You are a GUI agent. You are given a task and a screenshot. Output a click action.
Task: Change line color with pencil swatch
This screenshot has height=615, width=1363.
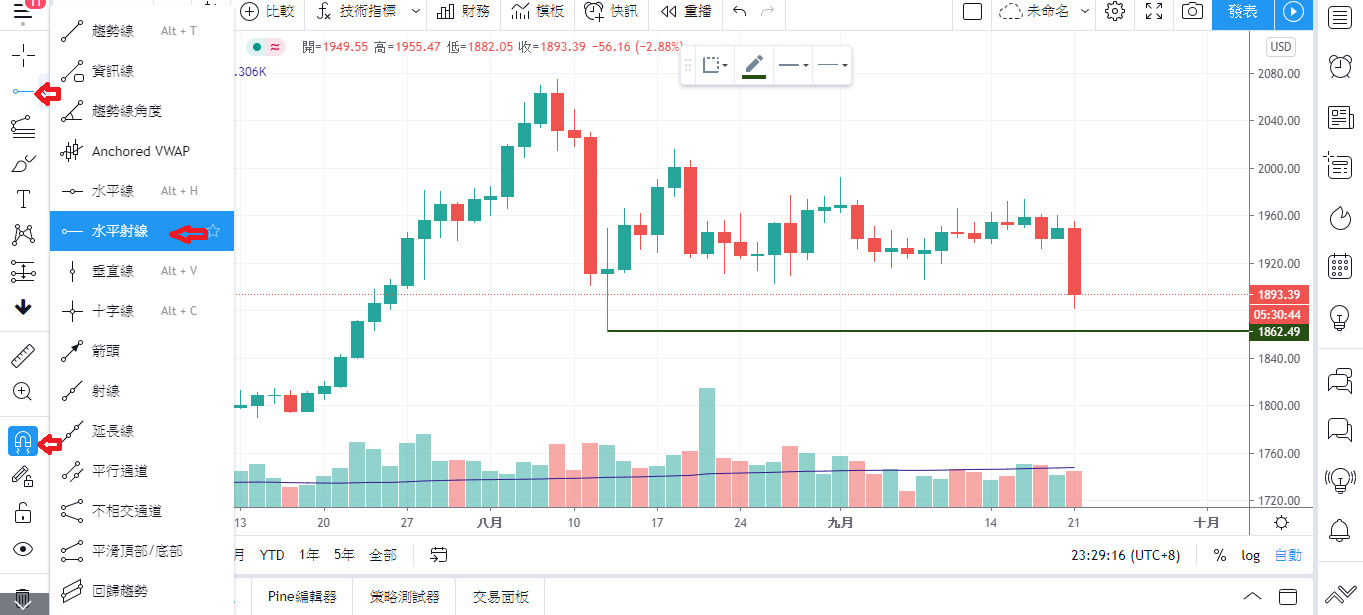[754, 66]
